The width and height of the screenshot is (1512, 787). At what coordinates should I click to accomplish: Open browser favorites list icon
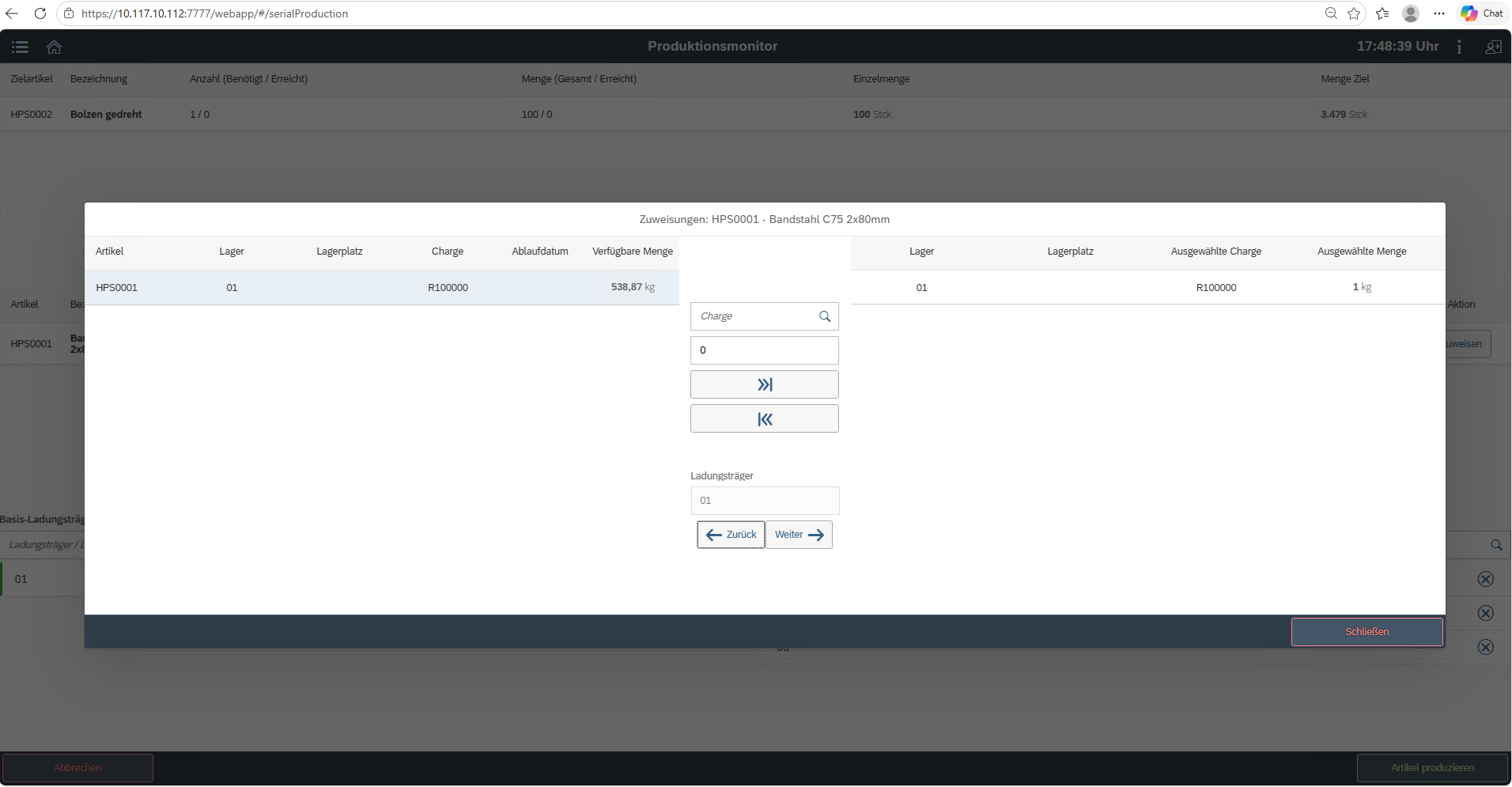(x=1382, y=13)
